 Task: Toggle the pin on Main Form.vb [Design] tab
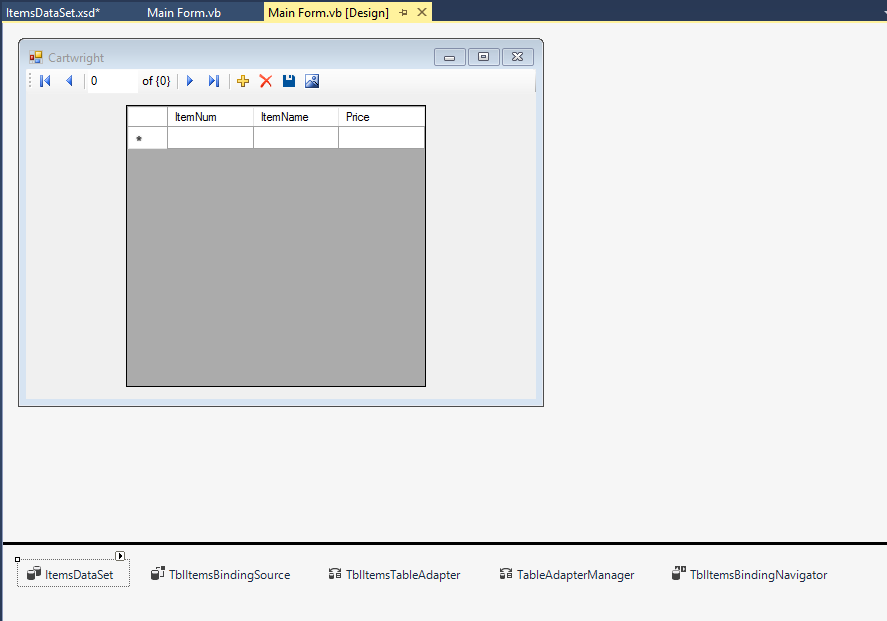pos(404,13)
